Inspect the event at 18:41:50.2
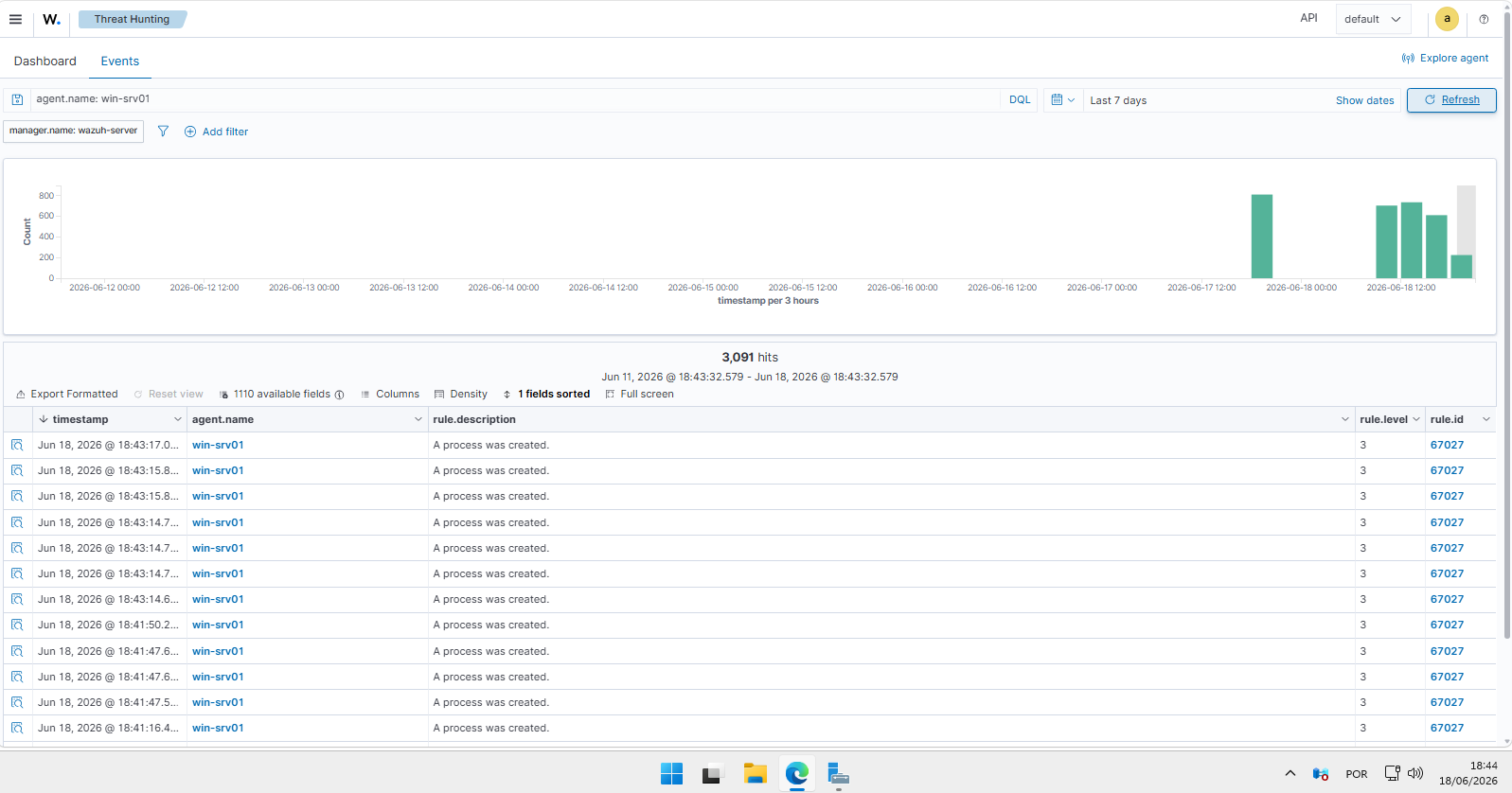 (x=17, y=625)
